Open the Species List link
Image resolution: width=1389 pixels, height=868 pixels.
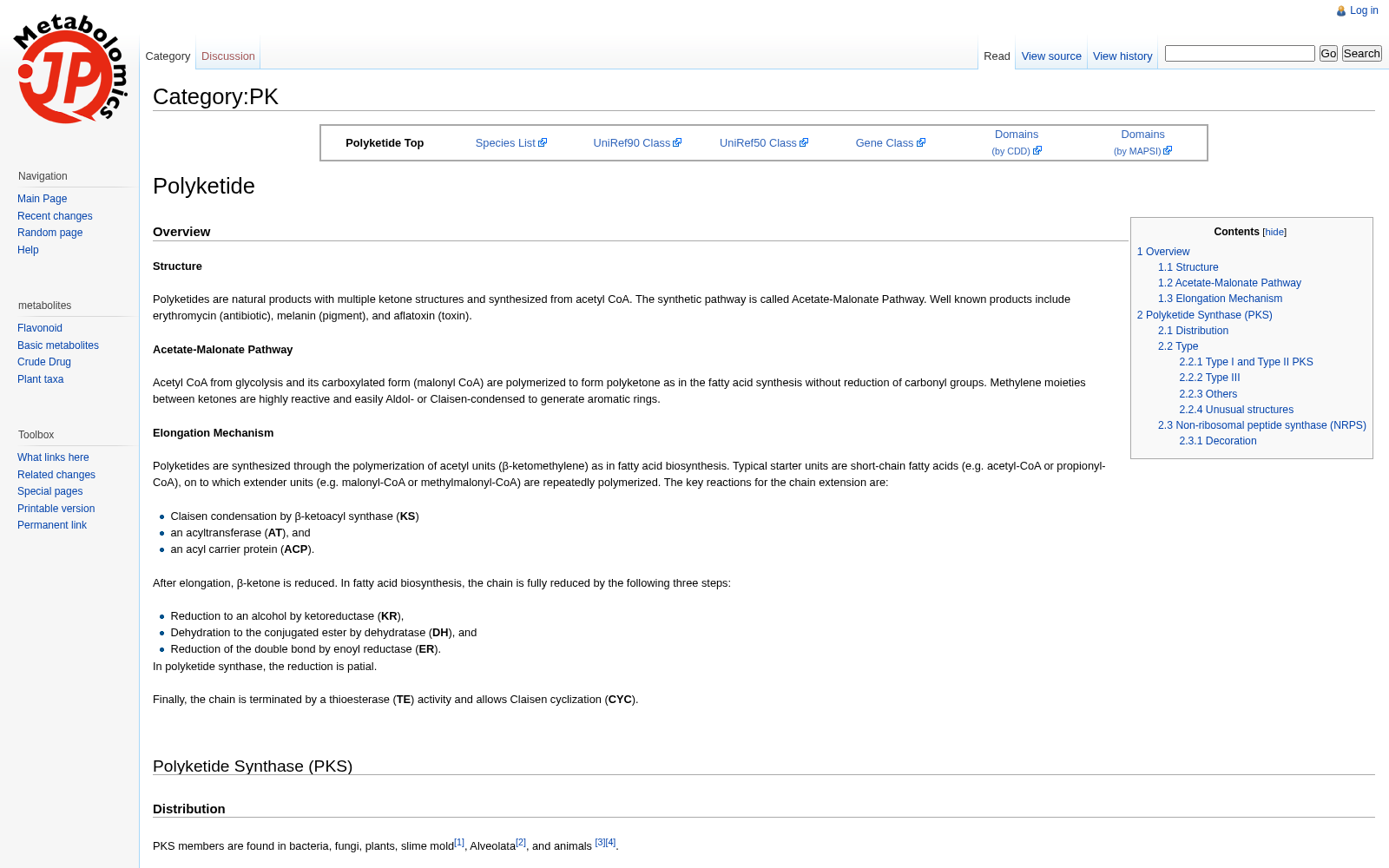(505, 143)
